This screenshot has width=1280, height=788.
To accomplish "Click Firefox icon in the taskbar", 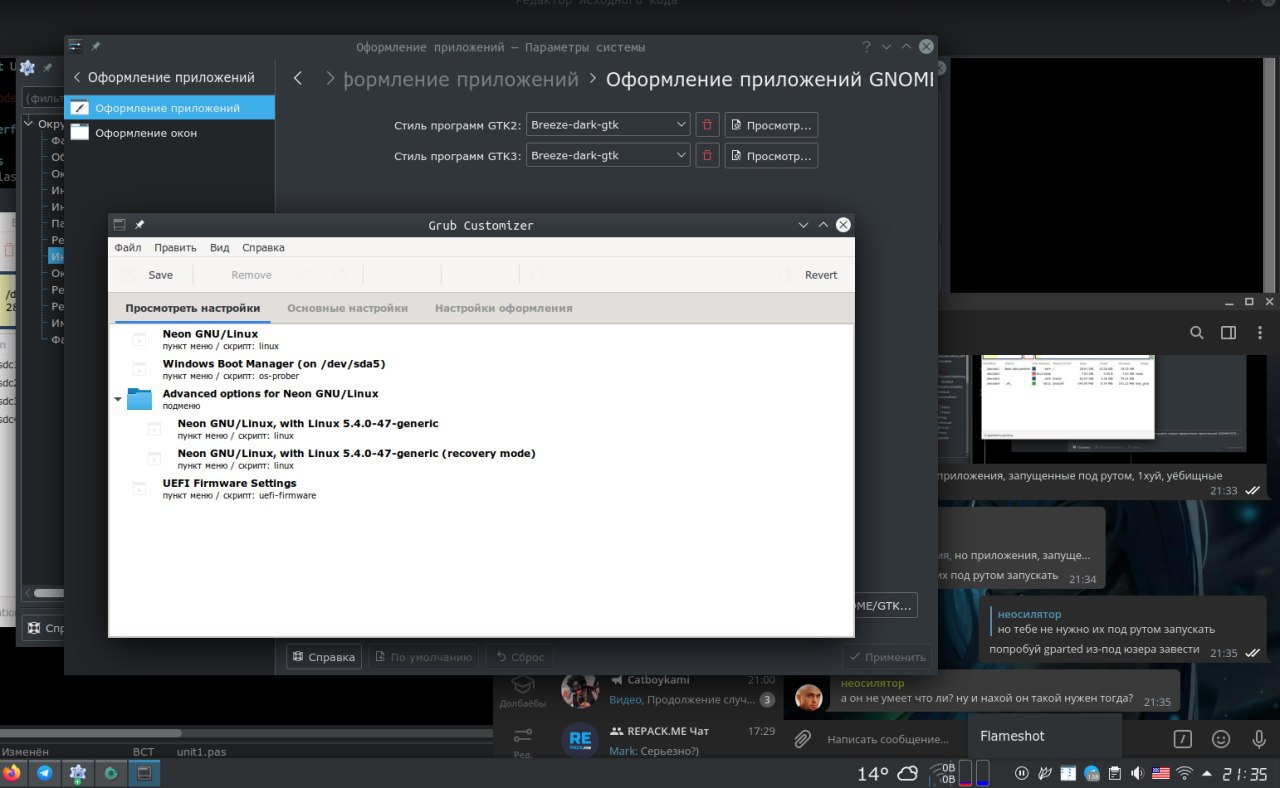I will [12, 773].
